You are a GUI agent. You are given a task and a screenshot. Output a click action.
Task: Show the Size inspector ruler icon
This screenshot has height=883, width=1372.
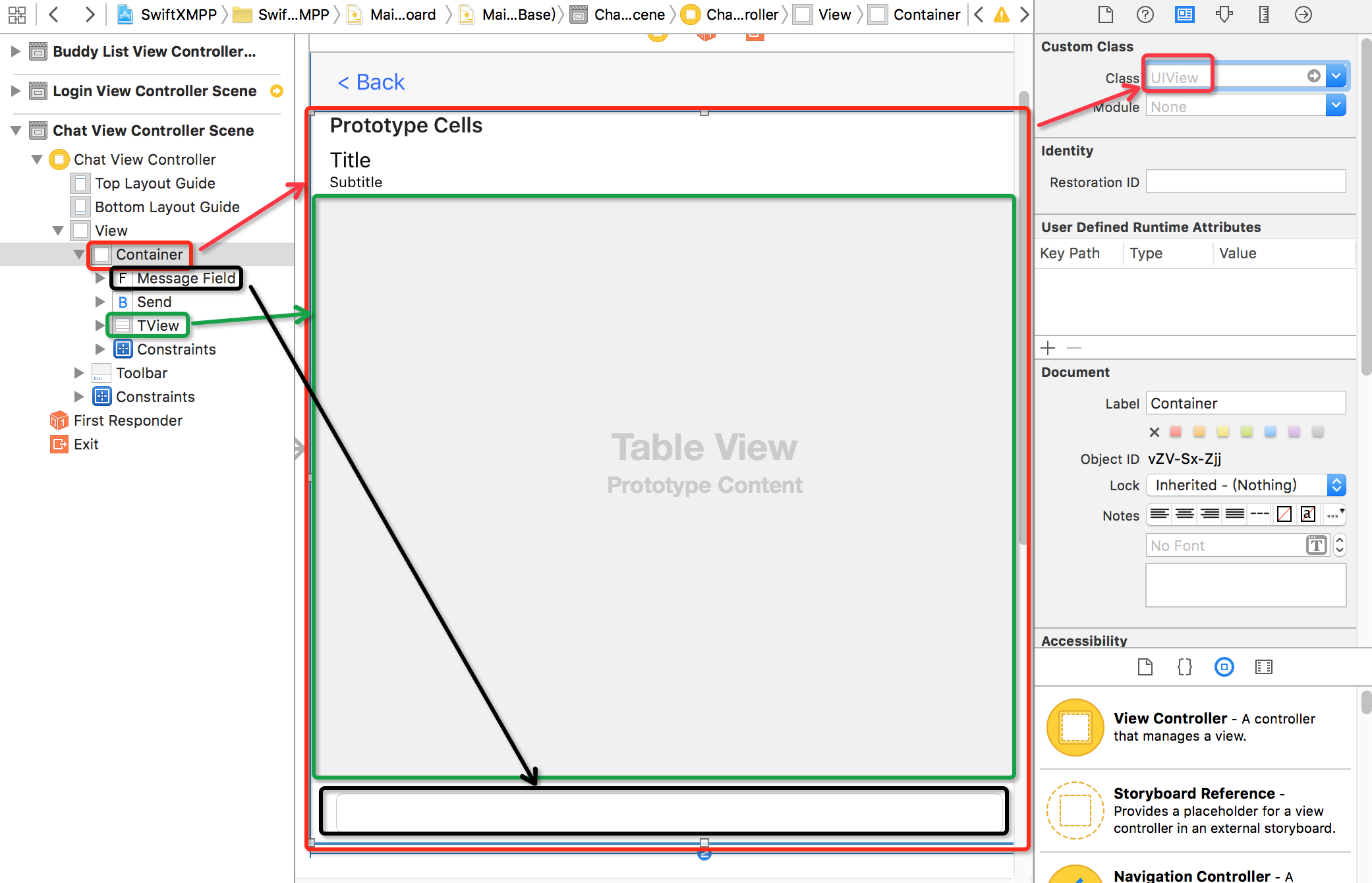(x=1264, y=14)
